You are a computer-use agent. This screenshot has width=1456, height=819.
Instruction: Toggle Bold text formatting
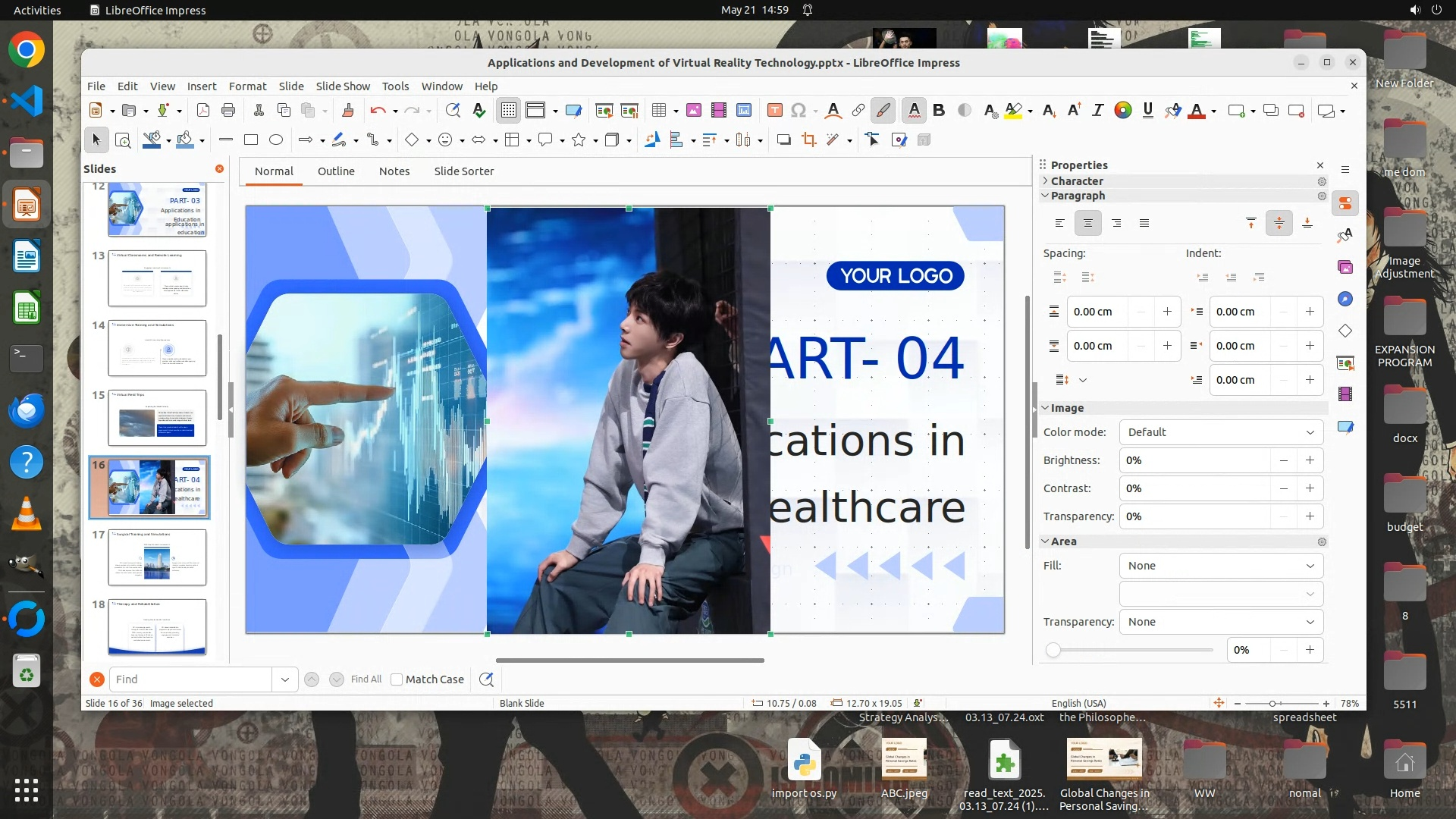939,111
